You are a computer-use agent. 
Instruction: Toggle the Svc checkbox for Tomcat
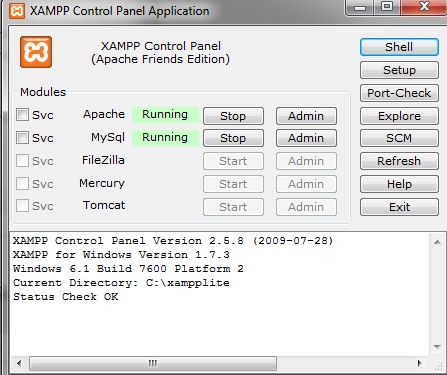22,205
